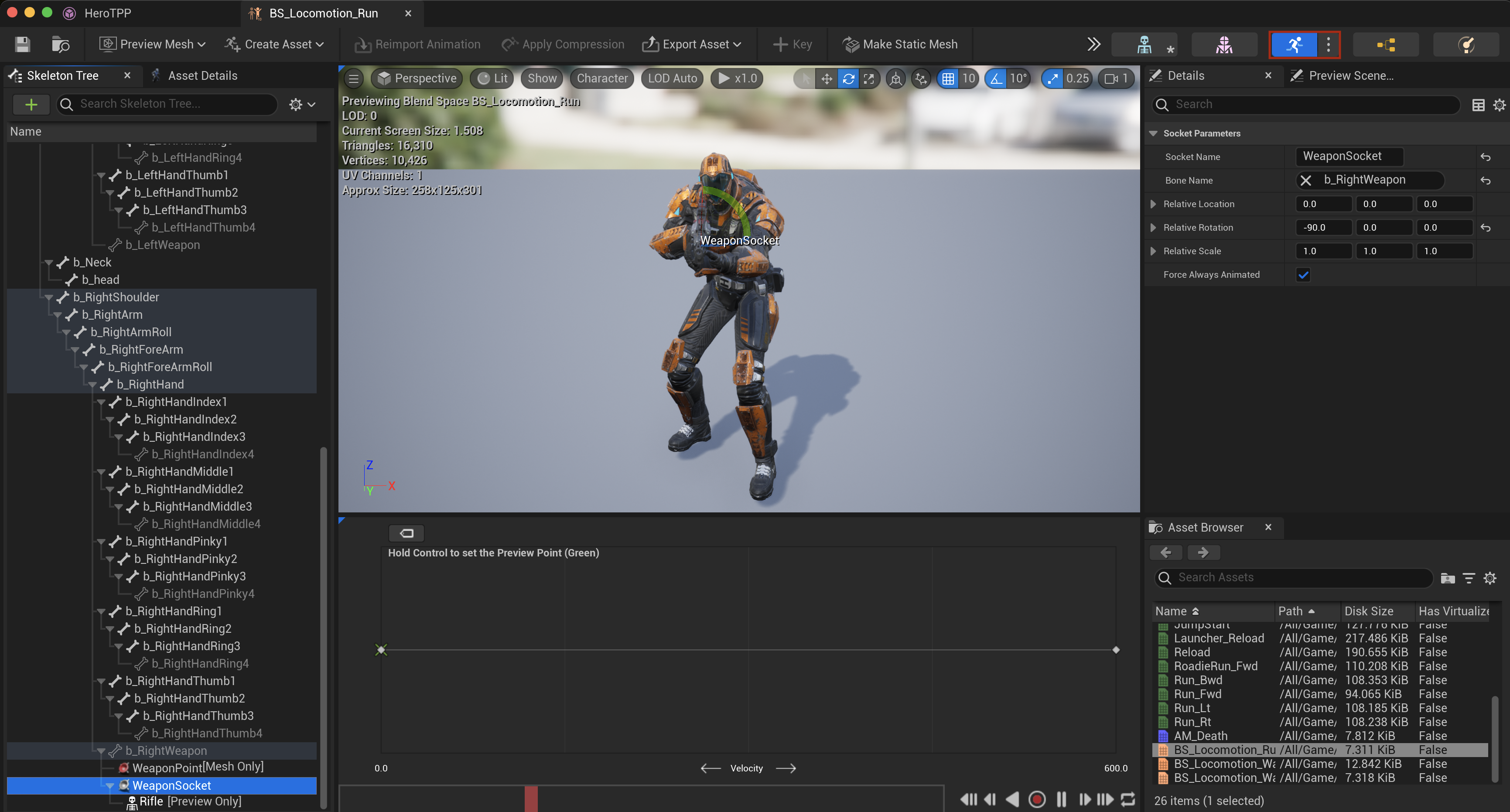Click the Make Static Mesh button
Viewport: 1510px width, 812px height.
pos(900,44)
